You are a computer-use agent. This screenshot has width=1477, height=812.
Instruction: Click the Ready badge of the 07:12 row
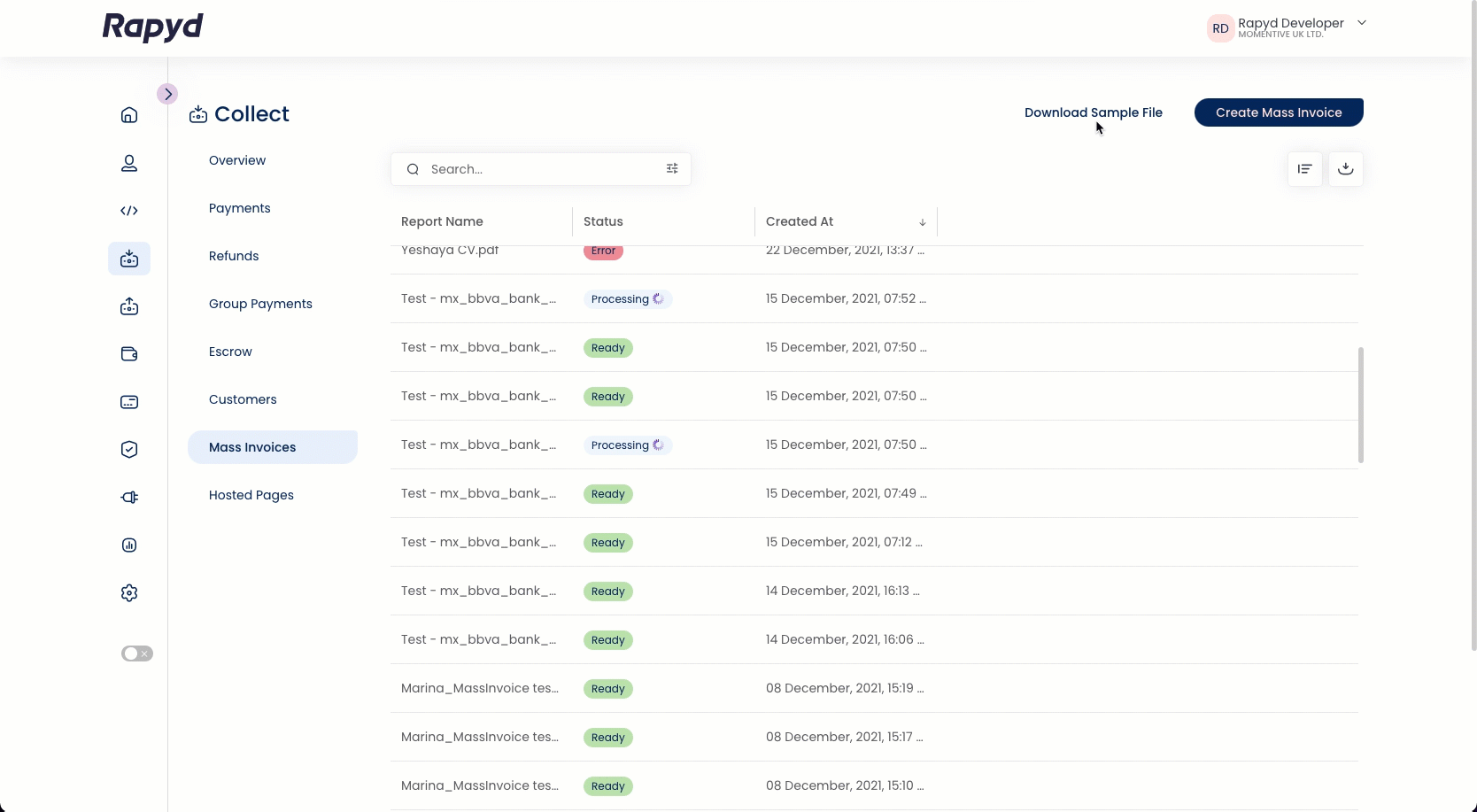[607, 543]
